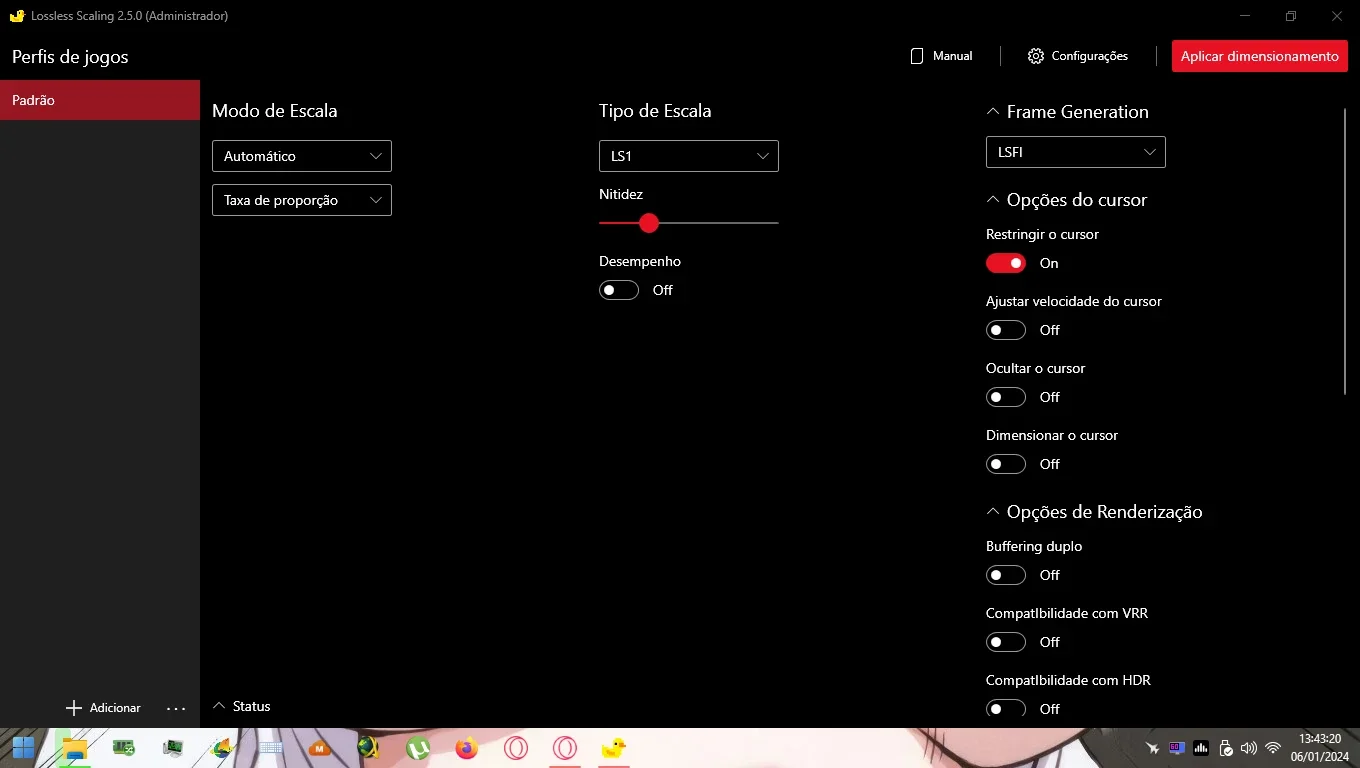The image size is (1360, 768).
Task: Click the airplane tray icon
Action: pos(1153,748)
